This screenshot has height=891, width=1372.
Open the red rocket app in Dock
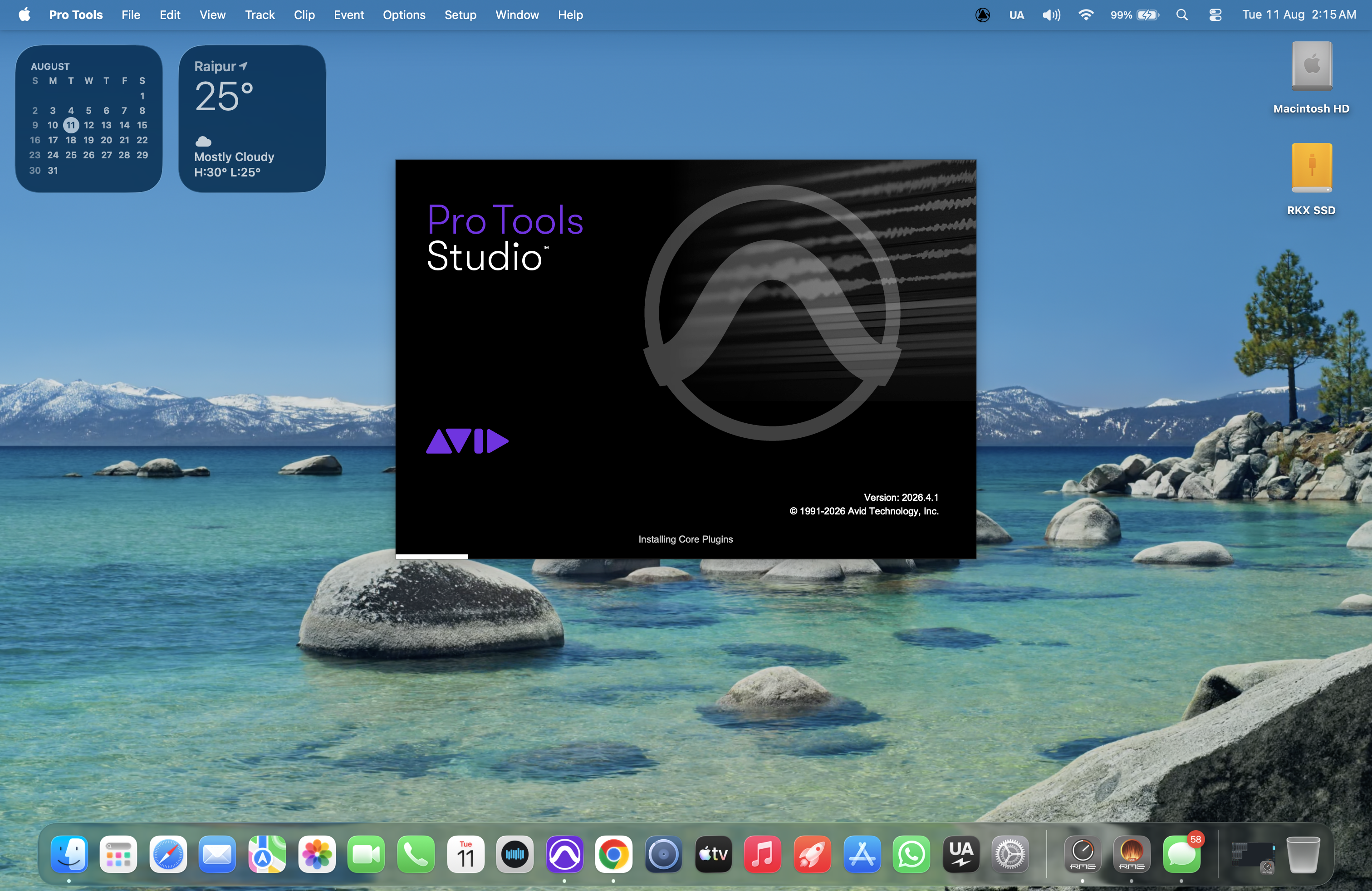coord(812,854)
